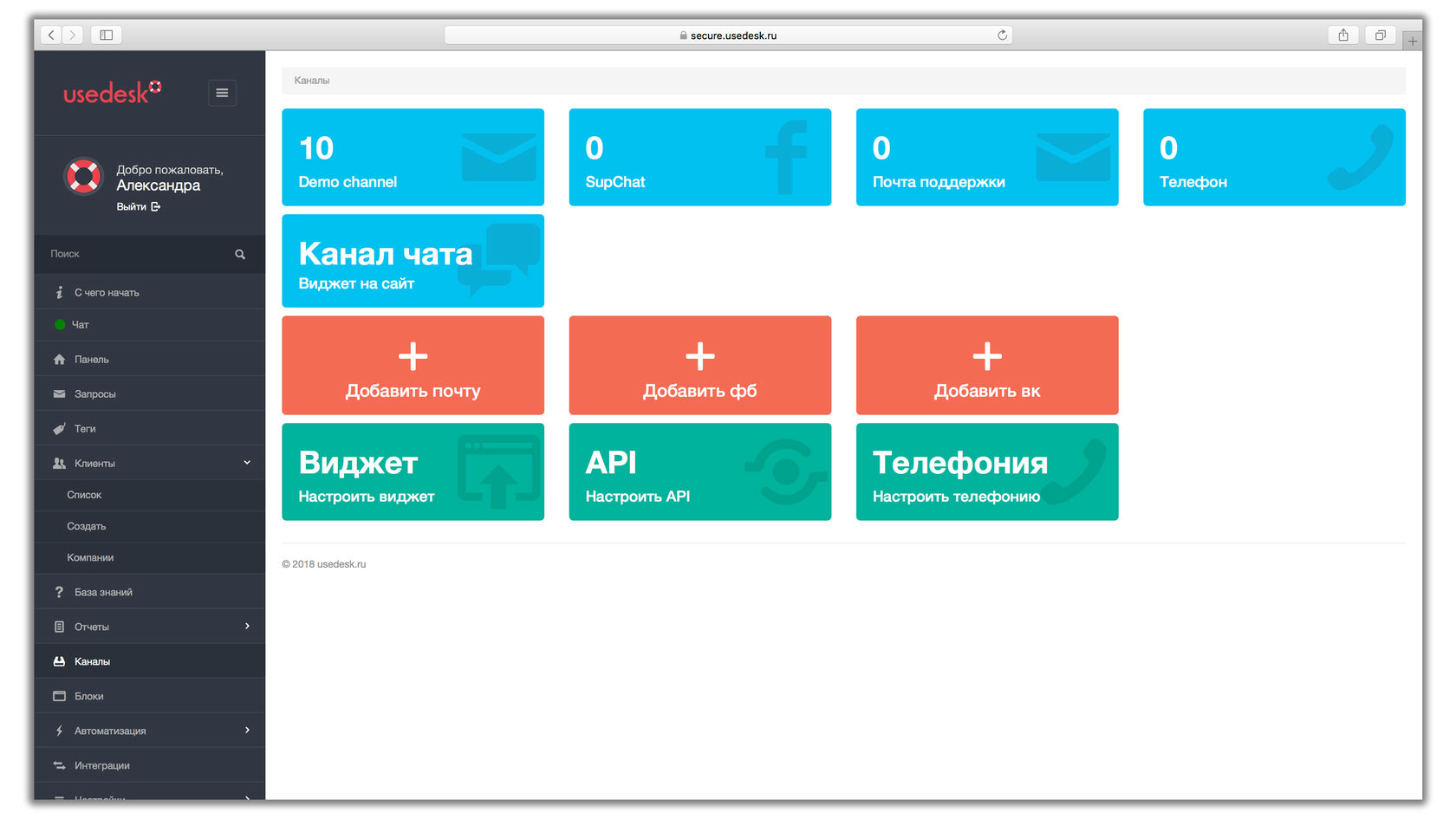Click the lifebuoy user avatar

84,177
